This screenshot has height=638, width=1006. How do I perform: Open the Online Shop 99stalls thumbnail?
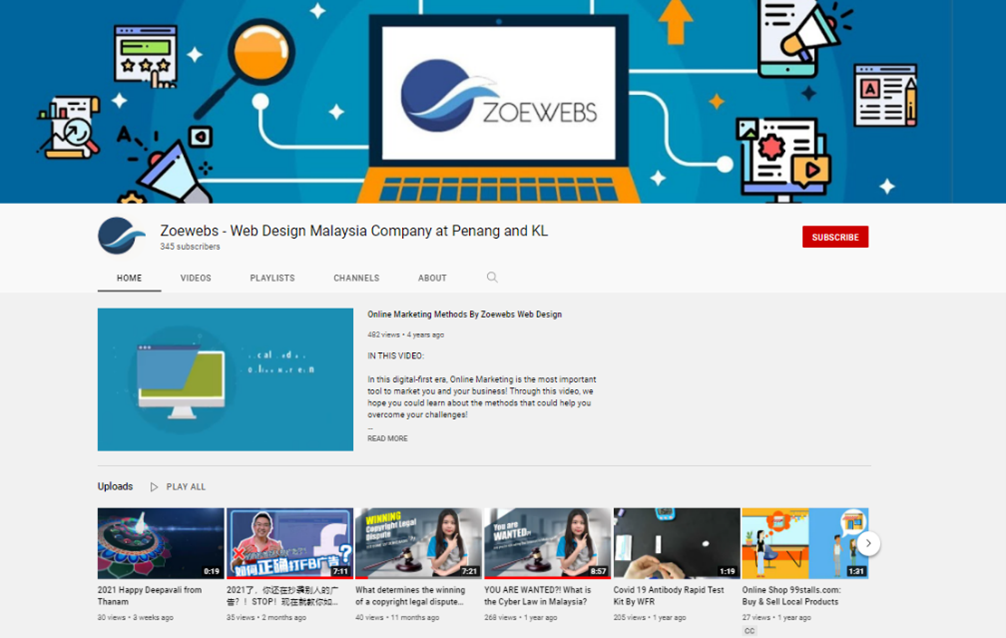pyautogui.click(x=805, y=543)
